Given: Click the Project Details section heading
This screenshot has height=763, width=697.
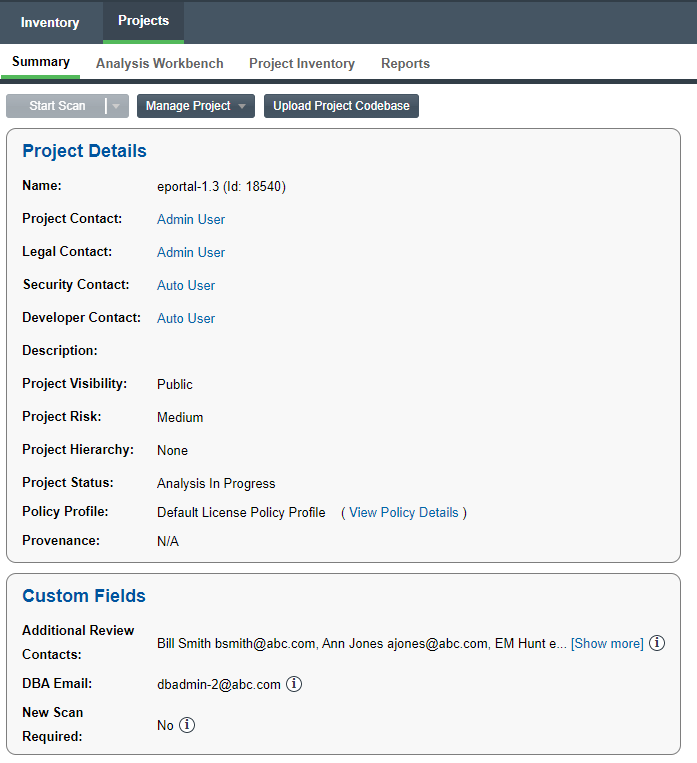Looking at the screenshot, I should click(x=85, y=151).
